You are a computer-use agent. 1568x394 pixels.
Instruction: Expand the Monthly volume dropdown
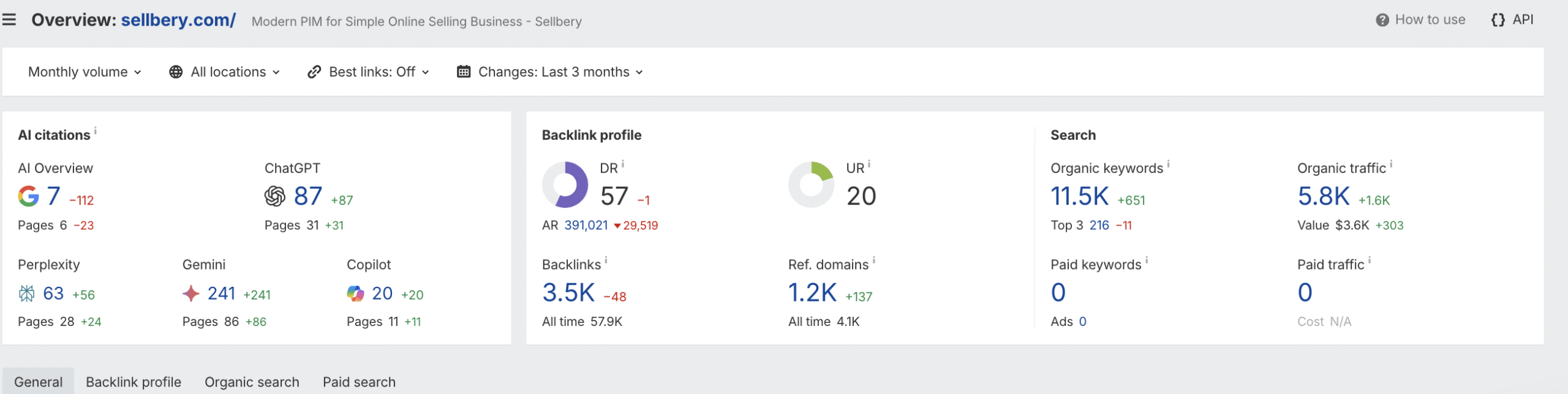click(85, 72)
